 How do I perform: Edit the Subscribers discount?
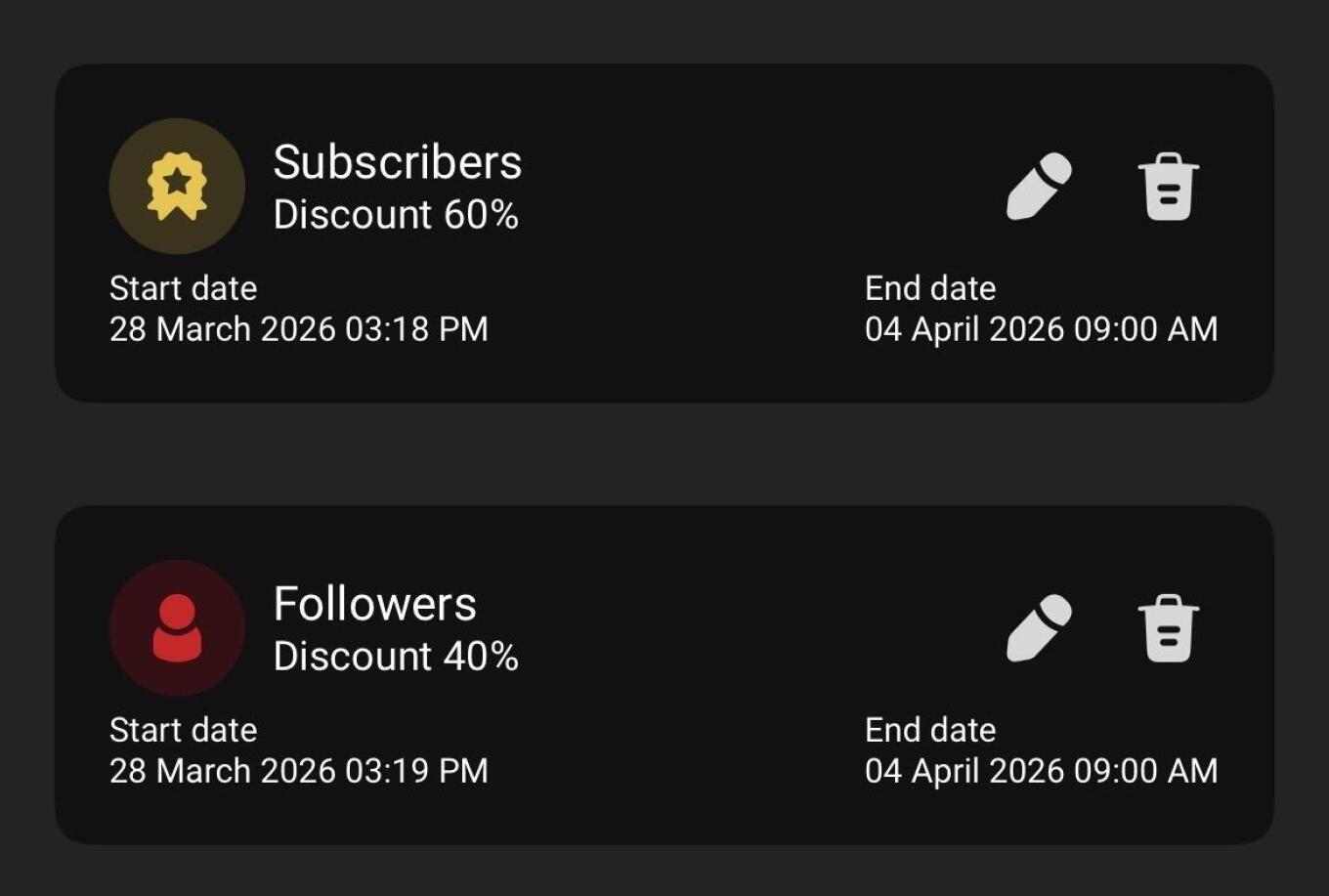click(x=1039, y=187)
